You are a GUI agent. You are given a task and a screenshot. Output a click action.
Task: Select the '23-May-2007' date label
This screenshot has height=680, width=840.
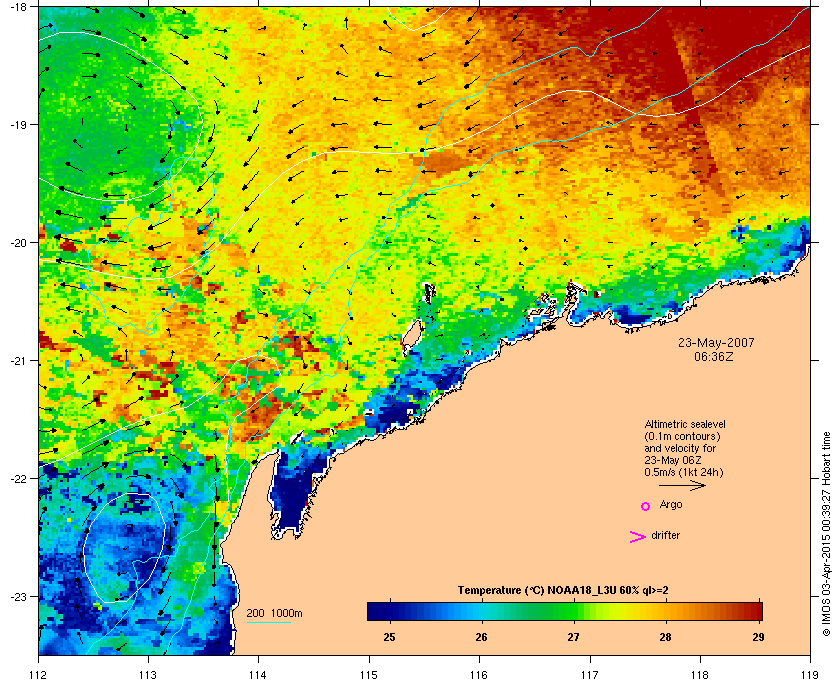716,342
